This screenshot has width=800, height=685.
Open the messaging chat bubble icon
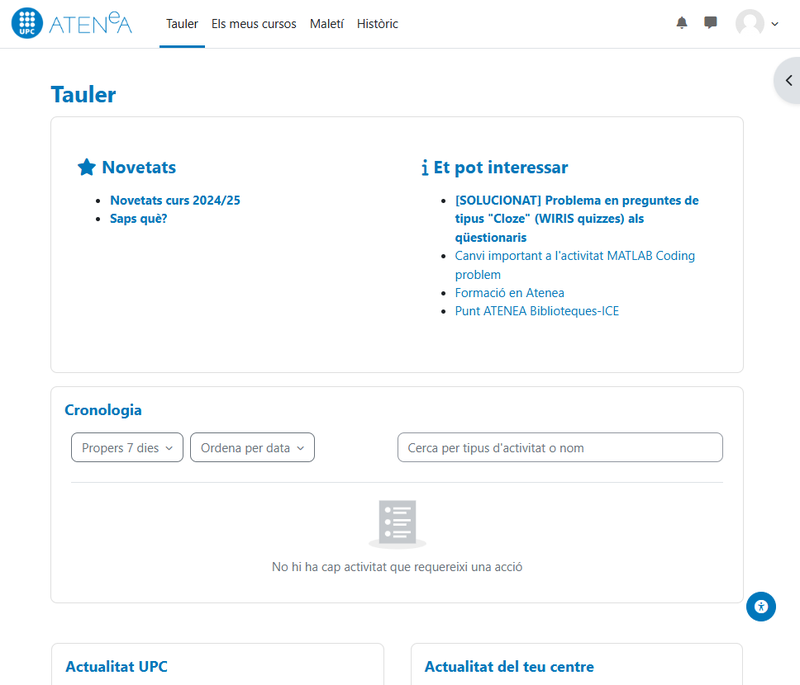tap(711, 23)
